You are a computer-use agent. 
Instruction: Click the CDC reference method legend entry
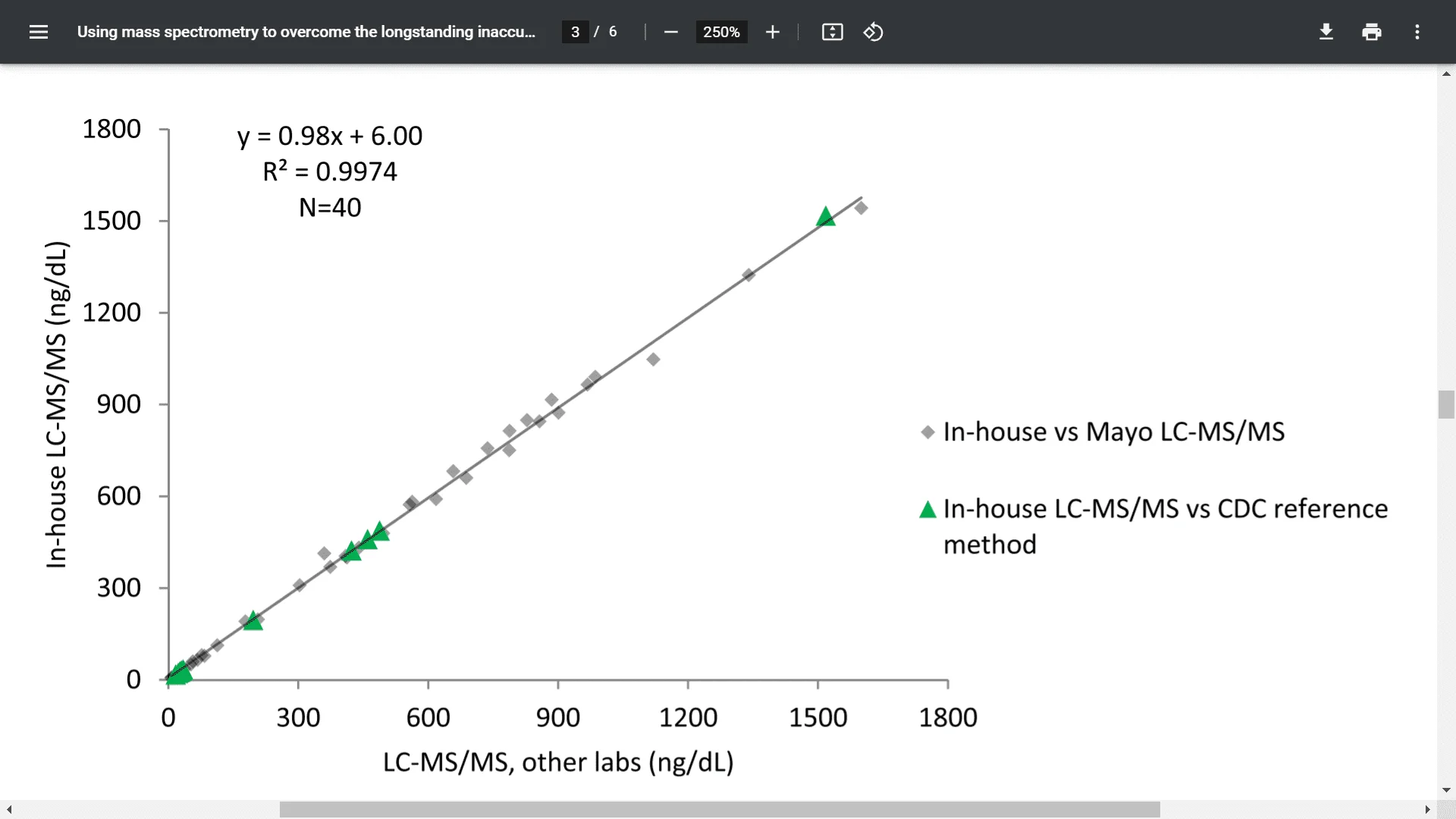pyautogui.click(x=1153, y=526)
